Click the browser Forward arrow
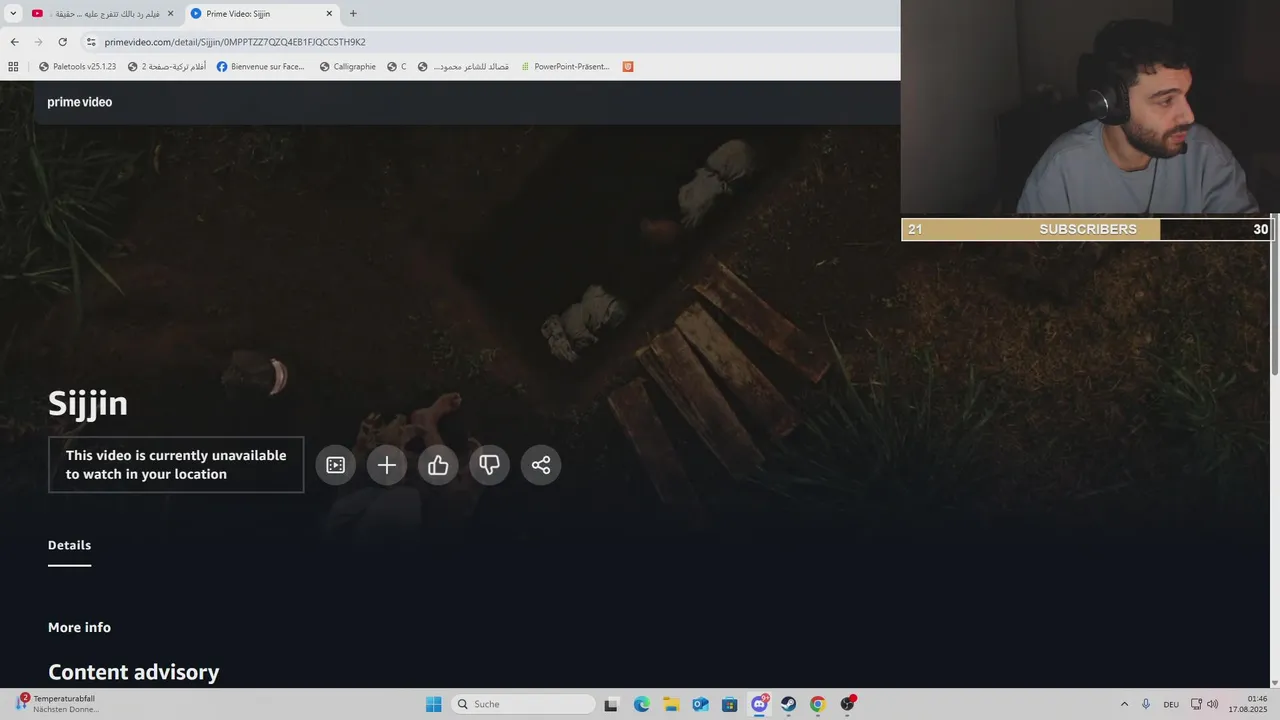The width and height of the screenshot is (1280, 720). pyautogui.click(x=38, y=42)
